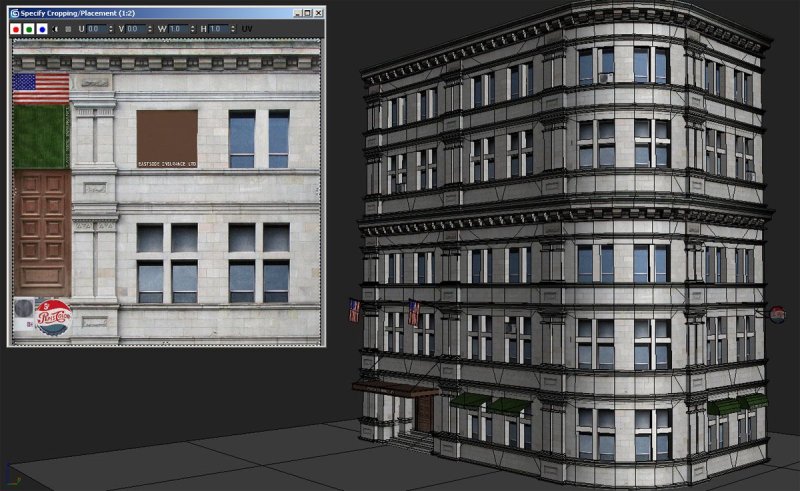Toggle the blue channel display button
Screen dimensions: 800x491
(40, 29)
